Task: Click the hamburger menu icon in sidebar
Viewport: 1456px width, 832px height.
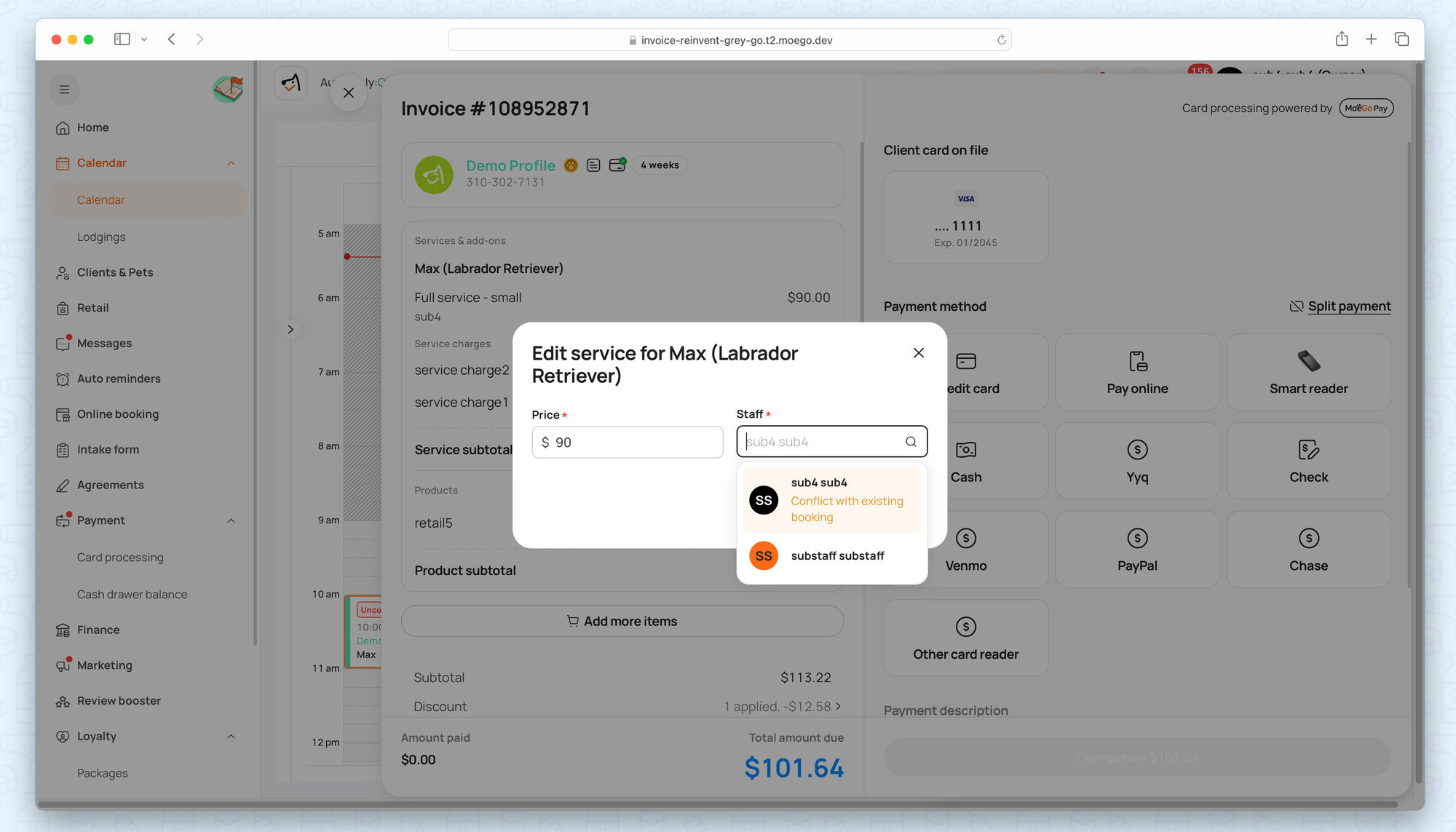Action: coord(64,90)
